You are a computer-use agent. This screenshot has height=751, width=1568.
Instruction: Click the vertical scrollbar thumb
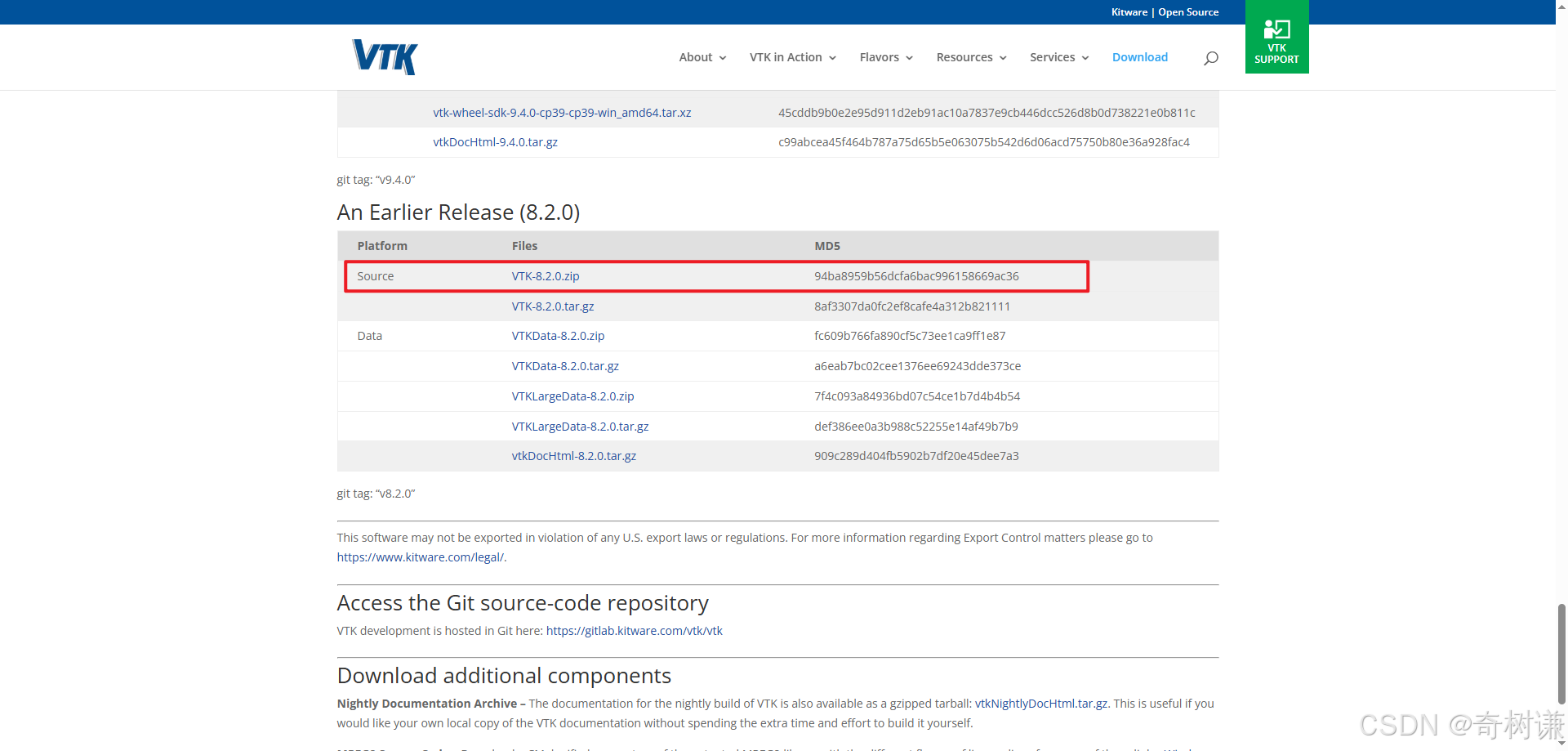point(1561,654)
